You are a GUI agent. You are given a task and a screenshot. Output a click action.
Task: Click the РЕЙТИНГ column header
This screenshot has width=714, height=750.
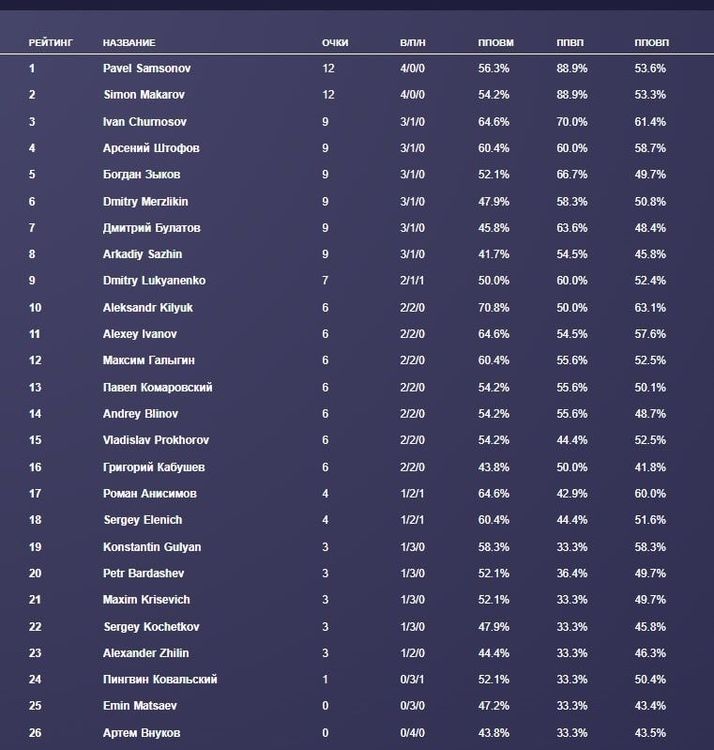(49, 43)
